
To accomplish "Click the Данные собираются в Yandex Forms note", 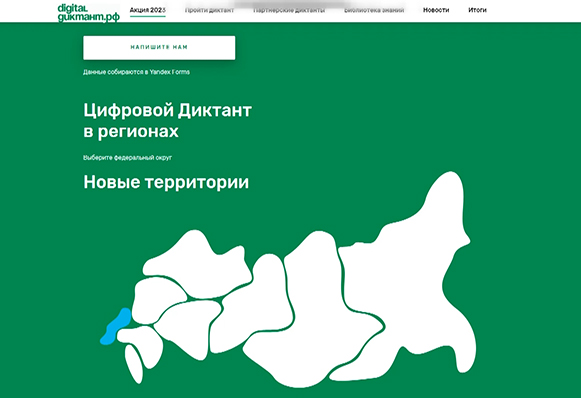I will (x=136, y=72).
